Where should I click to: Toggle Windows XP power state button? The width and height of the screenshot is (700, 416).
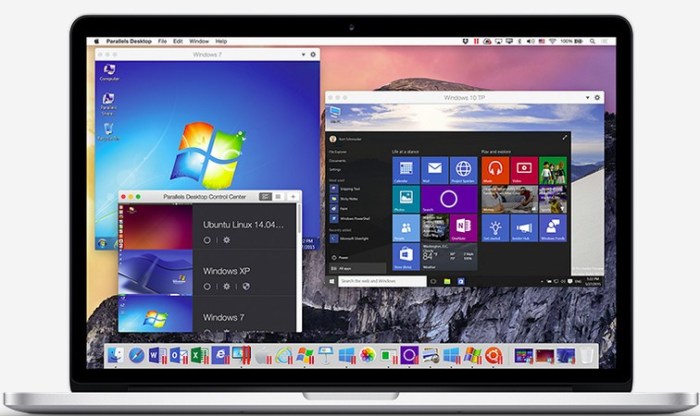(207, 286)
